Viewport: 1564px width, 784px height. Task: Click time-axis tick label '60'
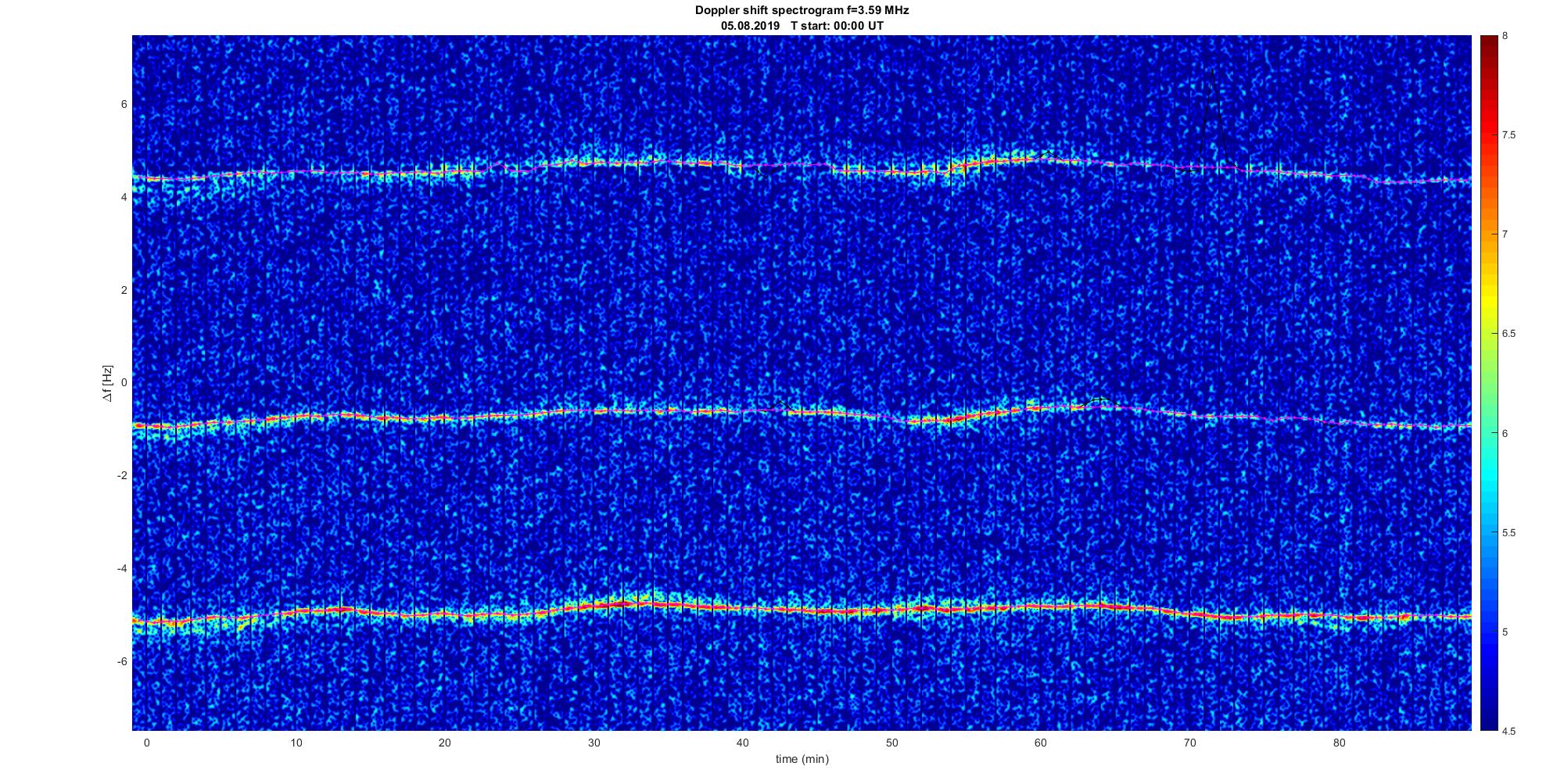click(1041, 743)
